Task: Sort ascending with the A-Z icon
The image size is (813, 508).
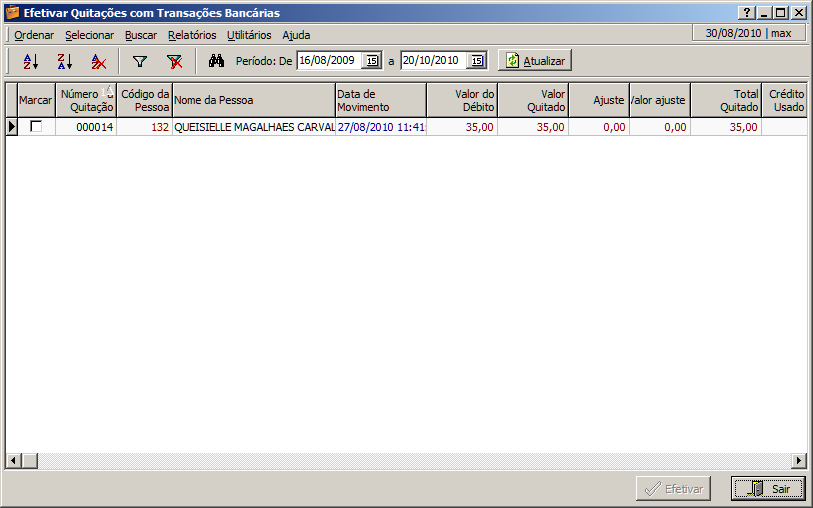Action: pyautogui.click(x=30, y=61)
